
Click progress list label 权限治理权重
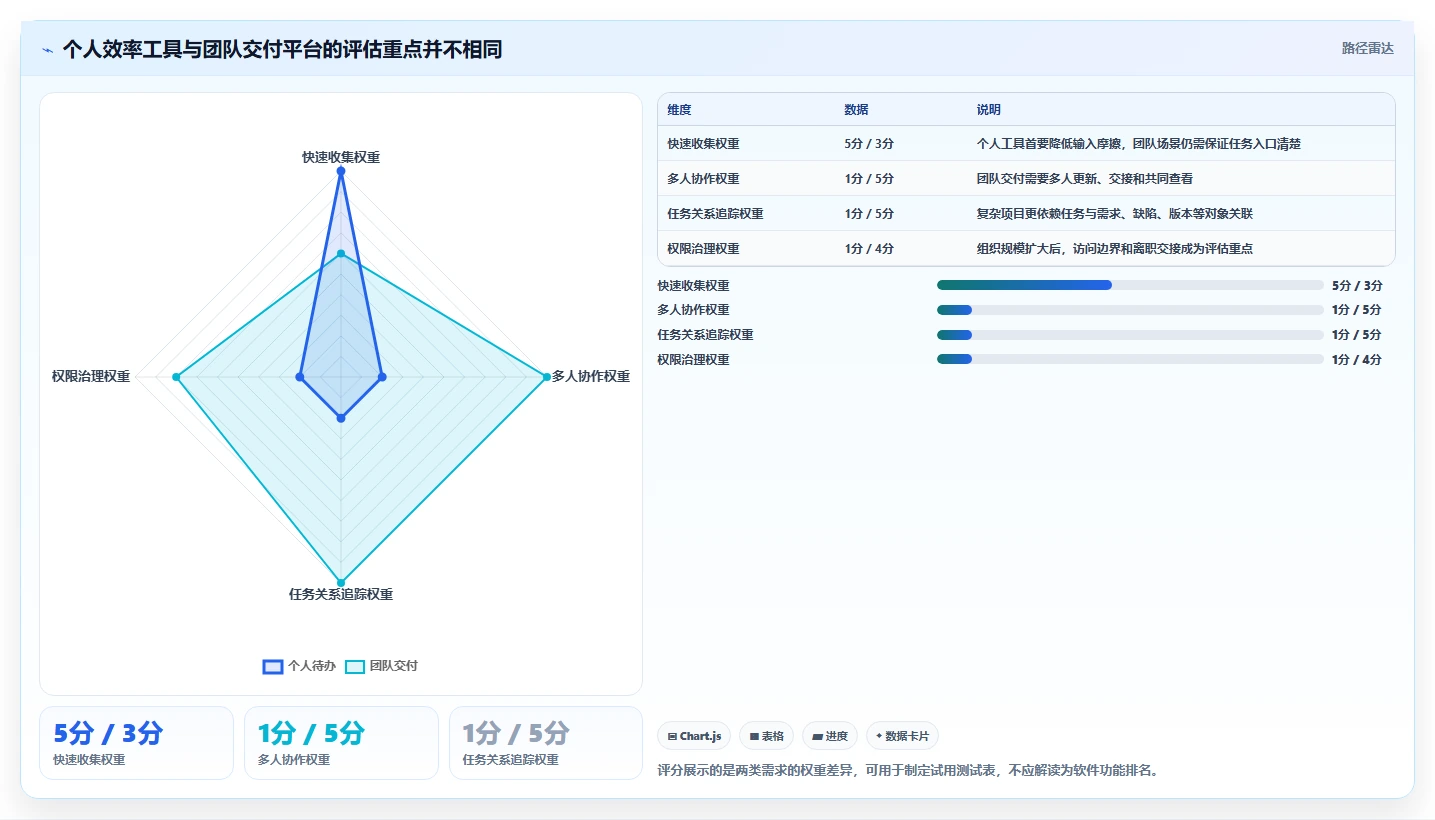(x=693, y=360)
